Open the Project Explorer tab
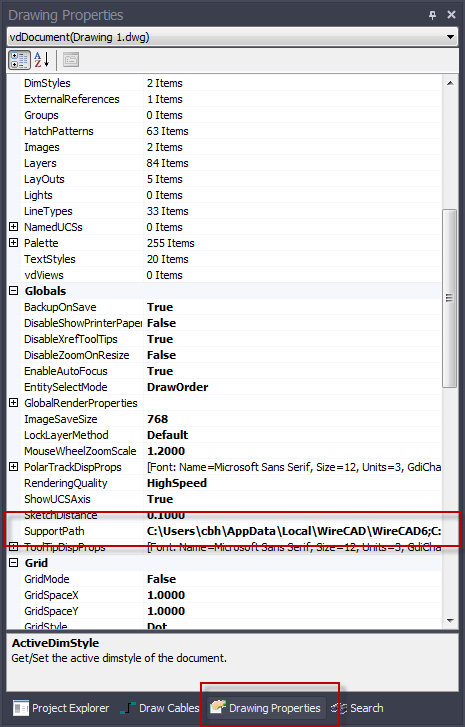 pyautogui.click(x=61, y=708)
